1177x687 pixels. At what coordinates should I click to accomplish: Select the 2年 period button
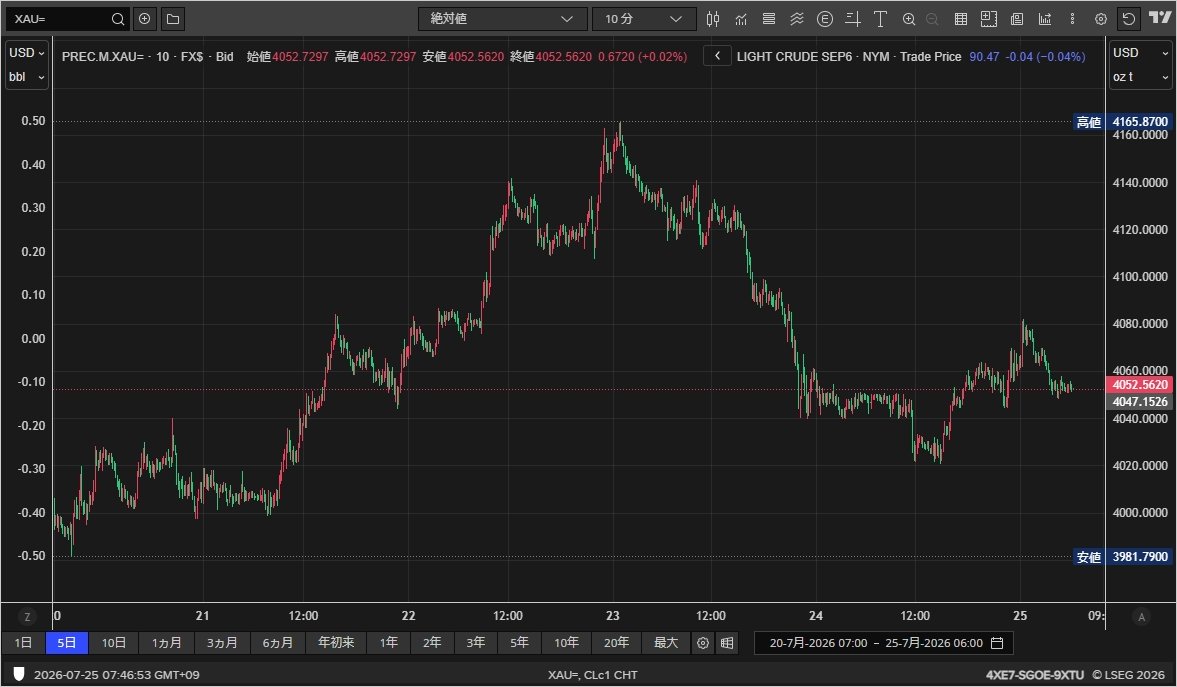pyautogui.click(x=432, y=643)
